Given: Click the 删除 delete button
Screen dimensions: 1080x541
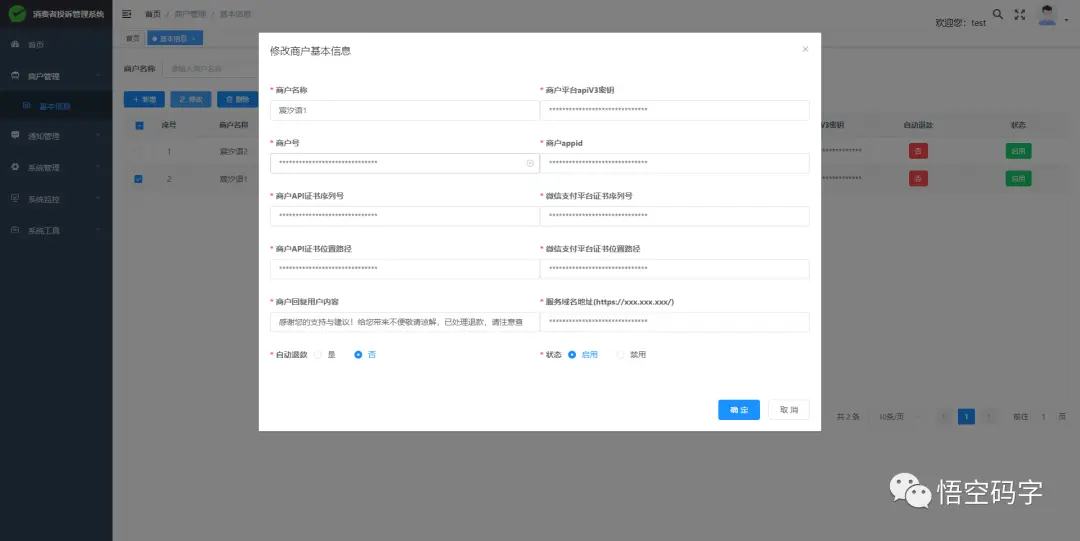Looking at the screenshot, I should click(x=238, y=99).
